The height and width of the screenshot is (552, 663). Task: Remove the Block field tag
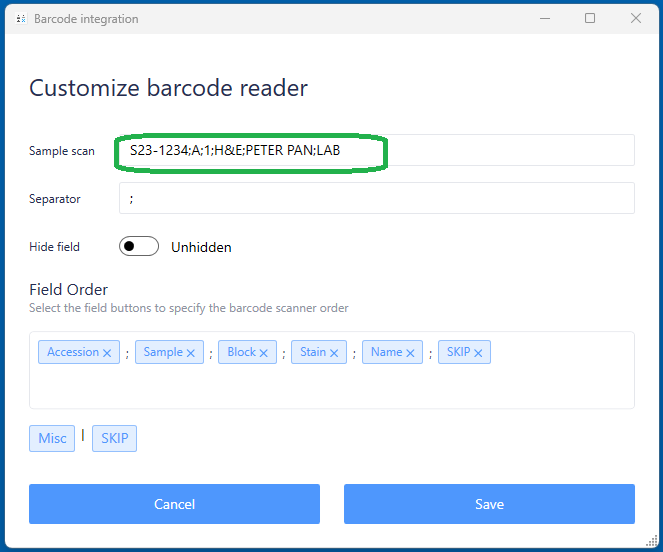pos(264,353)
